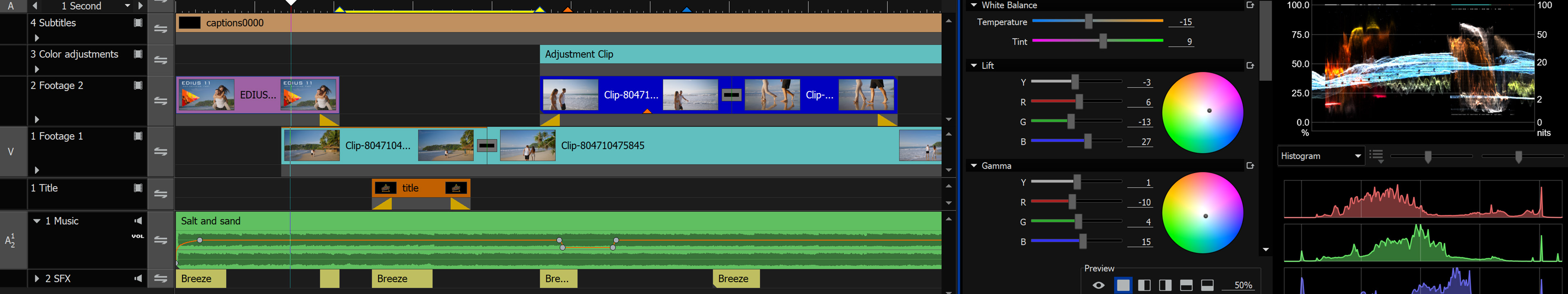Toggle video mute on Subtitles track
This screenshot has width=1568, height=294.
point(138,23)
